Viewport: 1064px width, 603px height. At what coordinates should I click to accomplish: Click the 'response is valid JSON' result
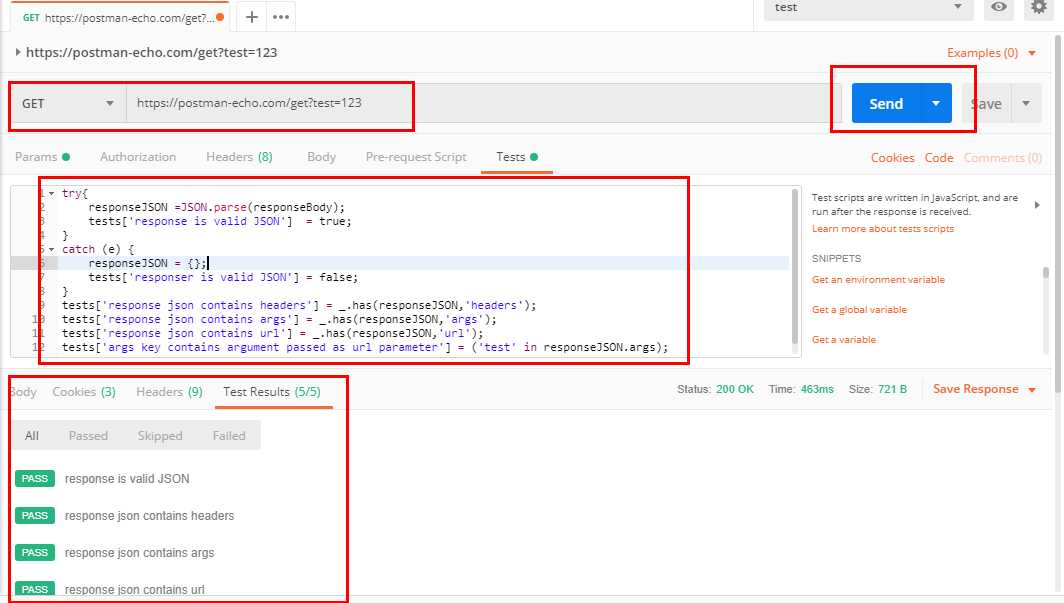(127, 479)
